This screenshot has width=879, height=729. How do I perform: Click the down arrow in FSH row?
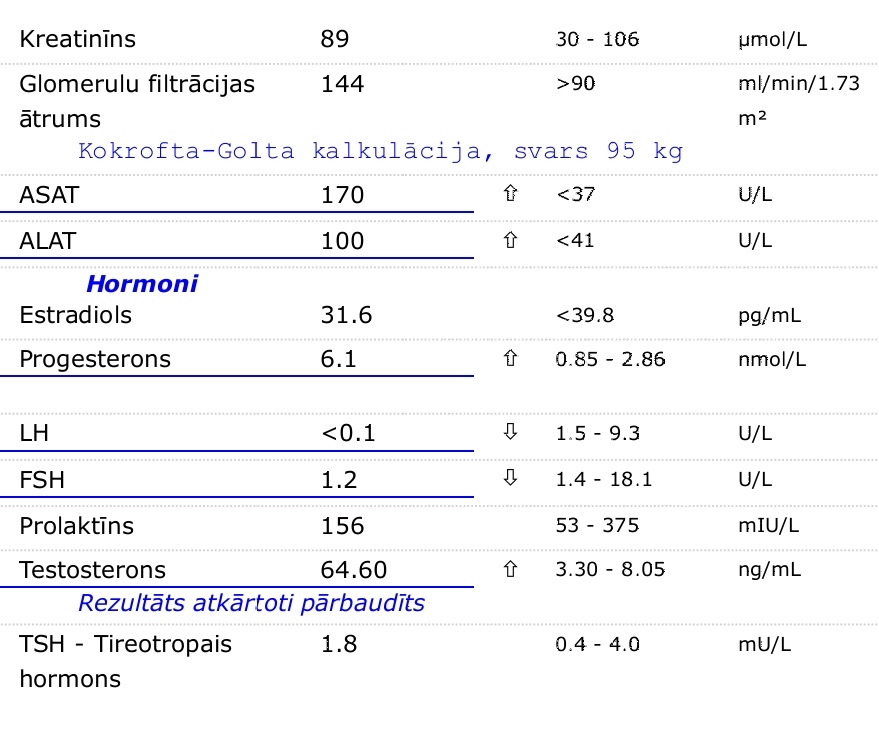pyautogui.click(x=510, y=478)
